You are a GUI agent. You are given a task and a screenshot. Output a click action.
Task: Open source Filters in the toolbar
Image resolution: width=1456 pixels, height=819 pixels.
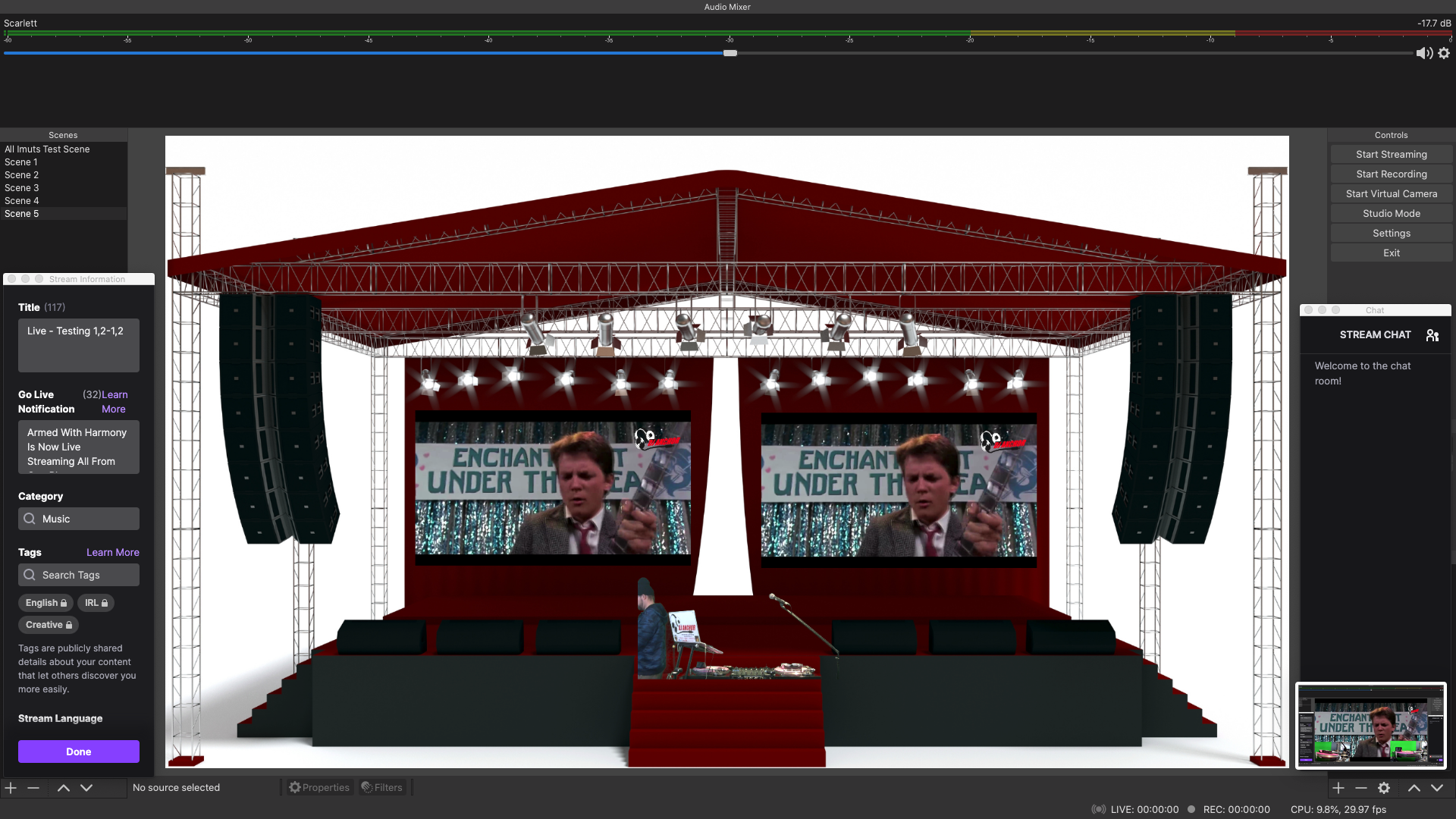pyautogui.click(x=381, y=788)
